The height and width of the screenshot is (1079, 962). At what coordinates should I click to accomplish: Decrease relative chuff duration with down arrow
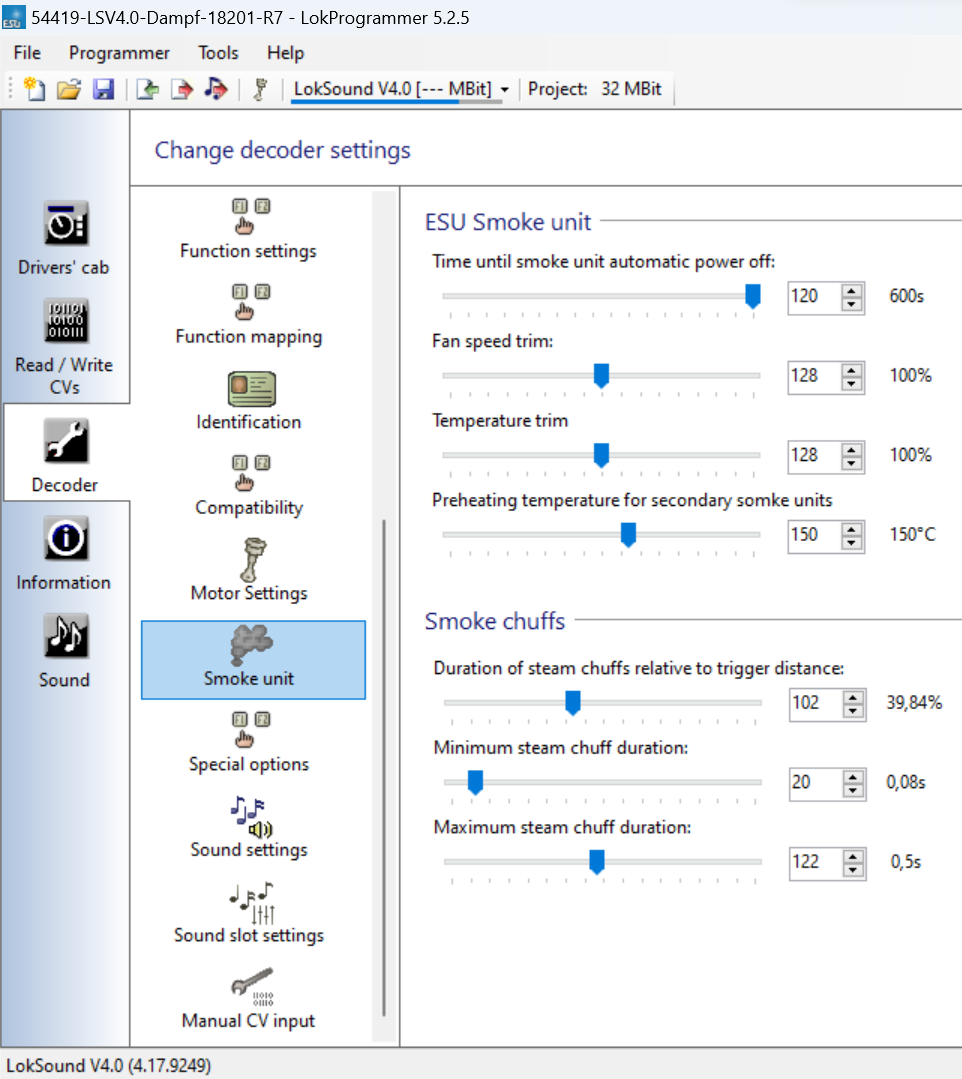click(x=853, y=710)
